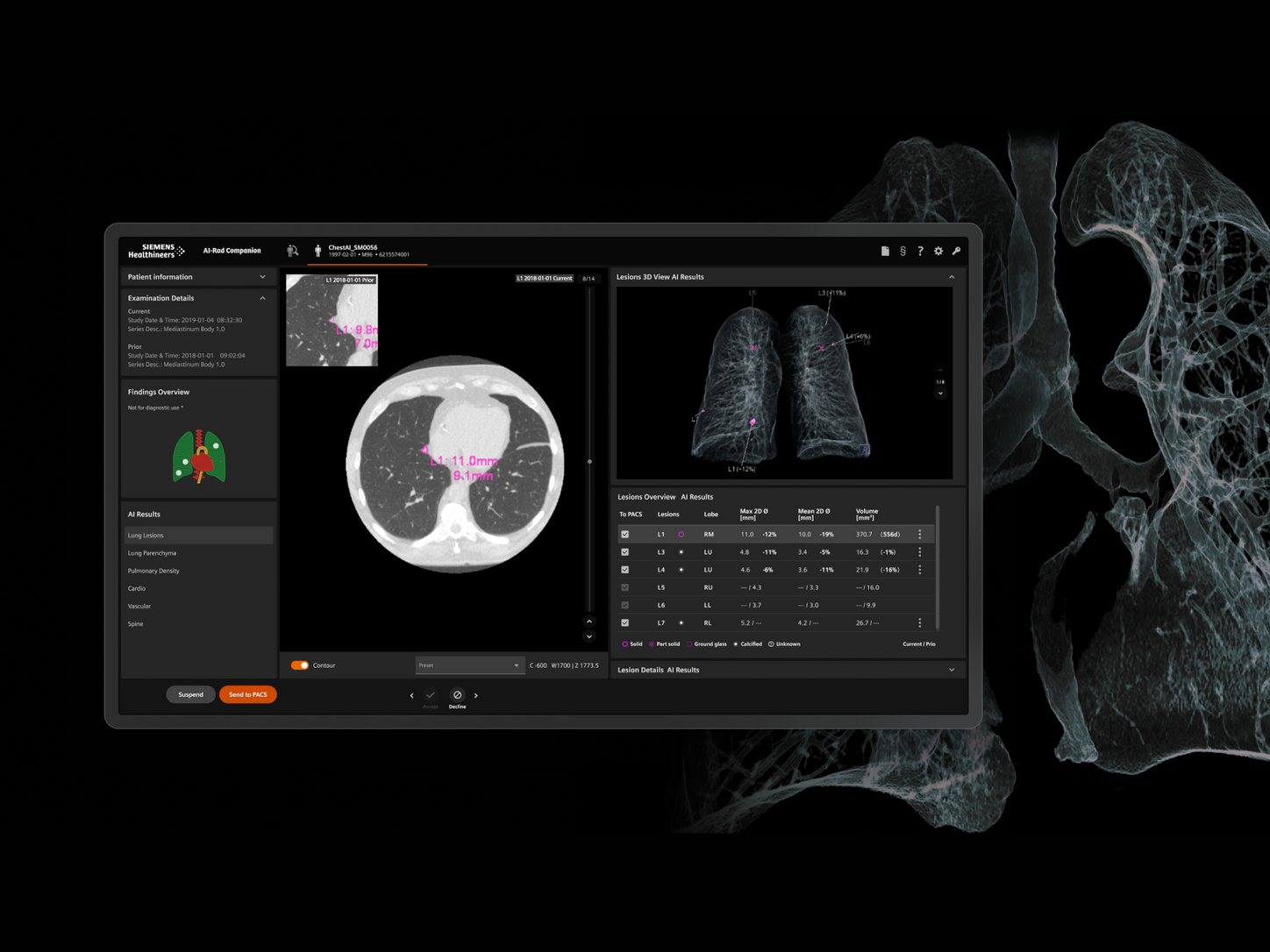The width and height of the screenshot is (1270, 952).
Task: Select the ChestAI_SM0056 patient tab
Action: pyautogui.click(x=368, y=251)
